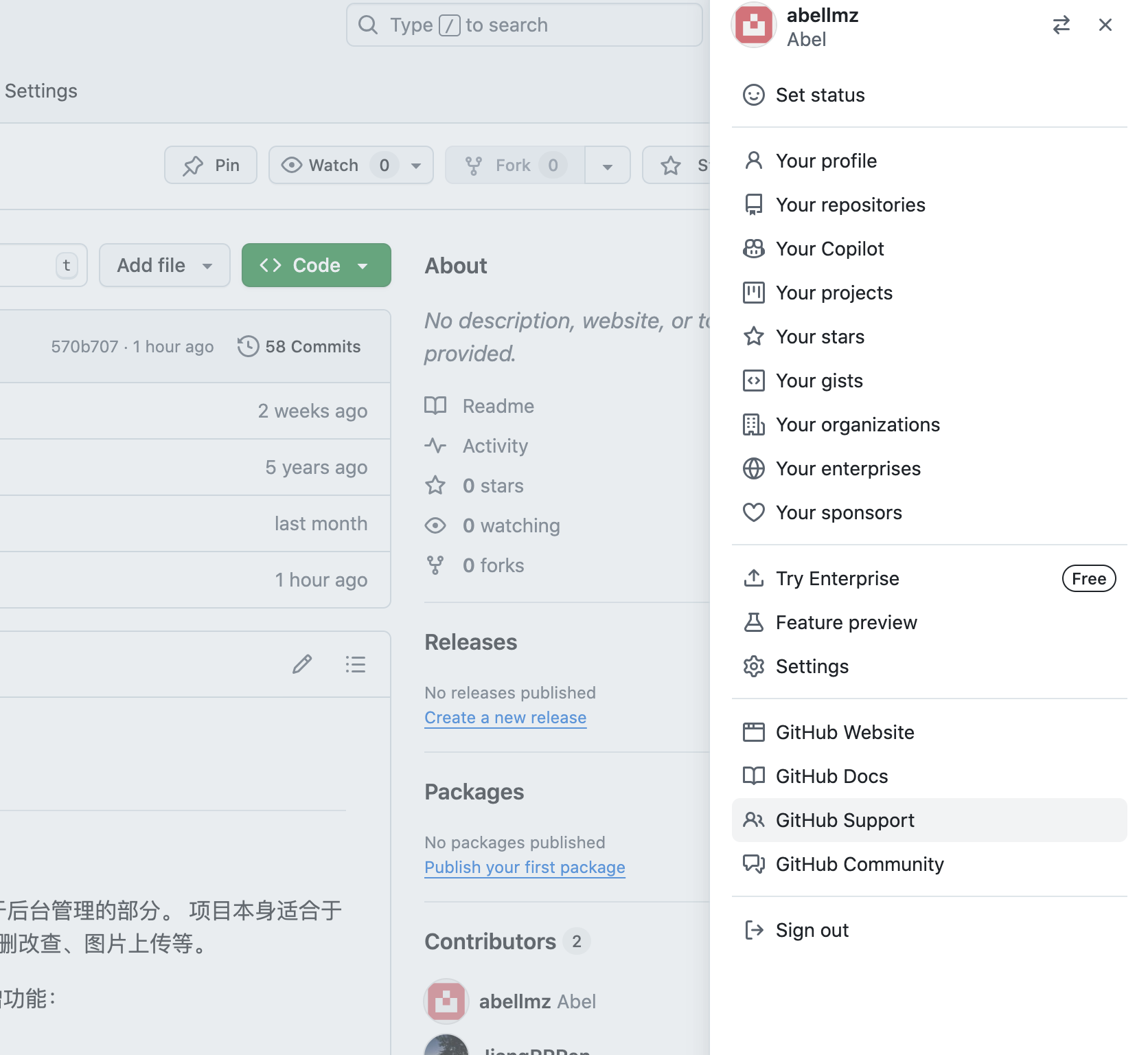Image resolution: width=1148 pixels, height=1055 pixels.
Task: Open the Add file dropdown
Action: click(x=165, y=265)
